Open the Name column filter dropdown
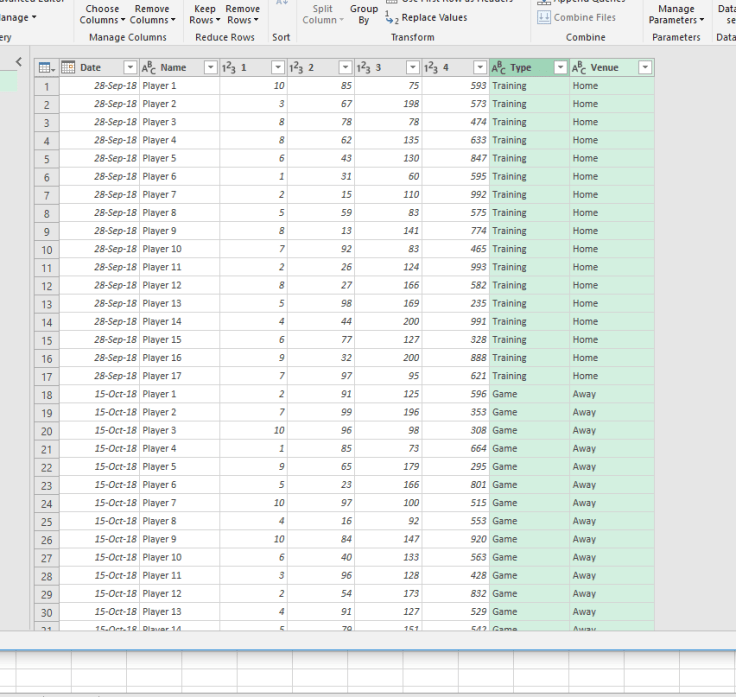736x697 pixels. click(209, 68)
